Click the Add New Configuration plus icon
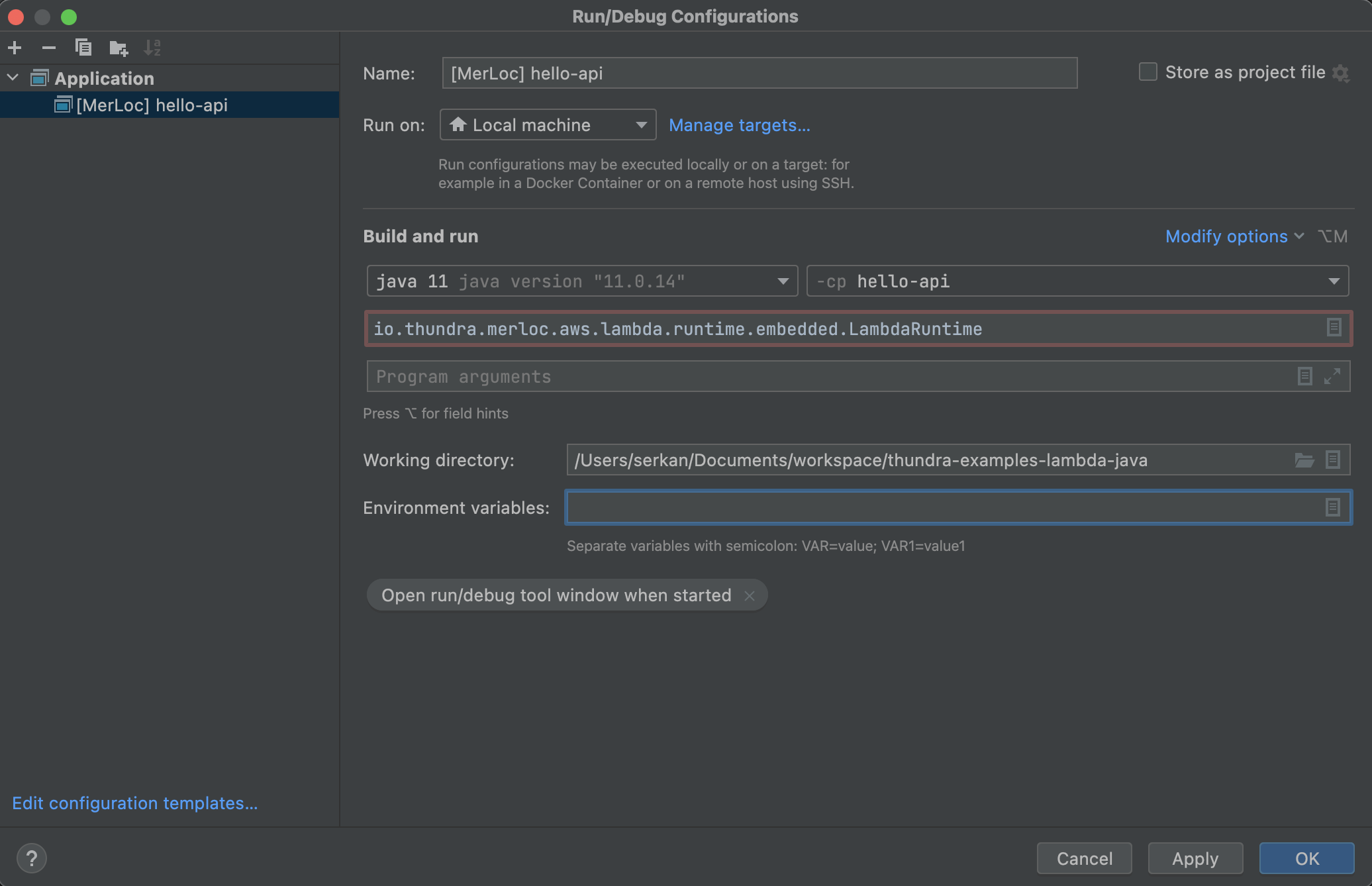Viewport: 1372px width, 886px height. [15, 48]
